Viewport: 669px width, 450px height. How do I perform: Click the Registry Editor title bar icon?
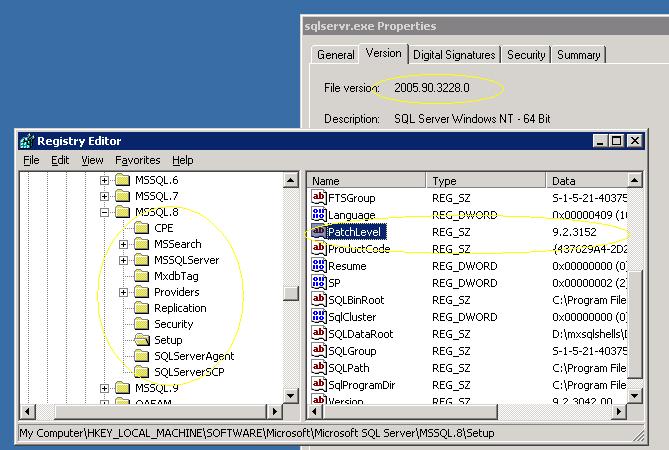point(27,141)
